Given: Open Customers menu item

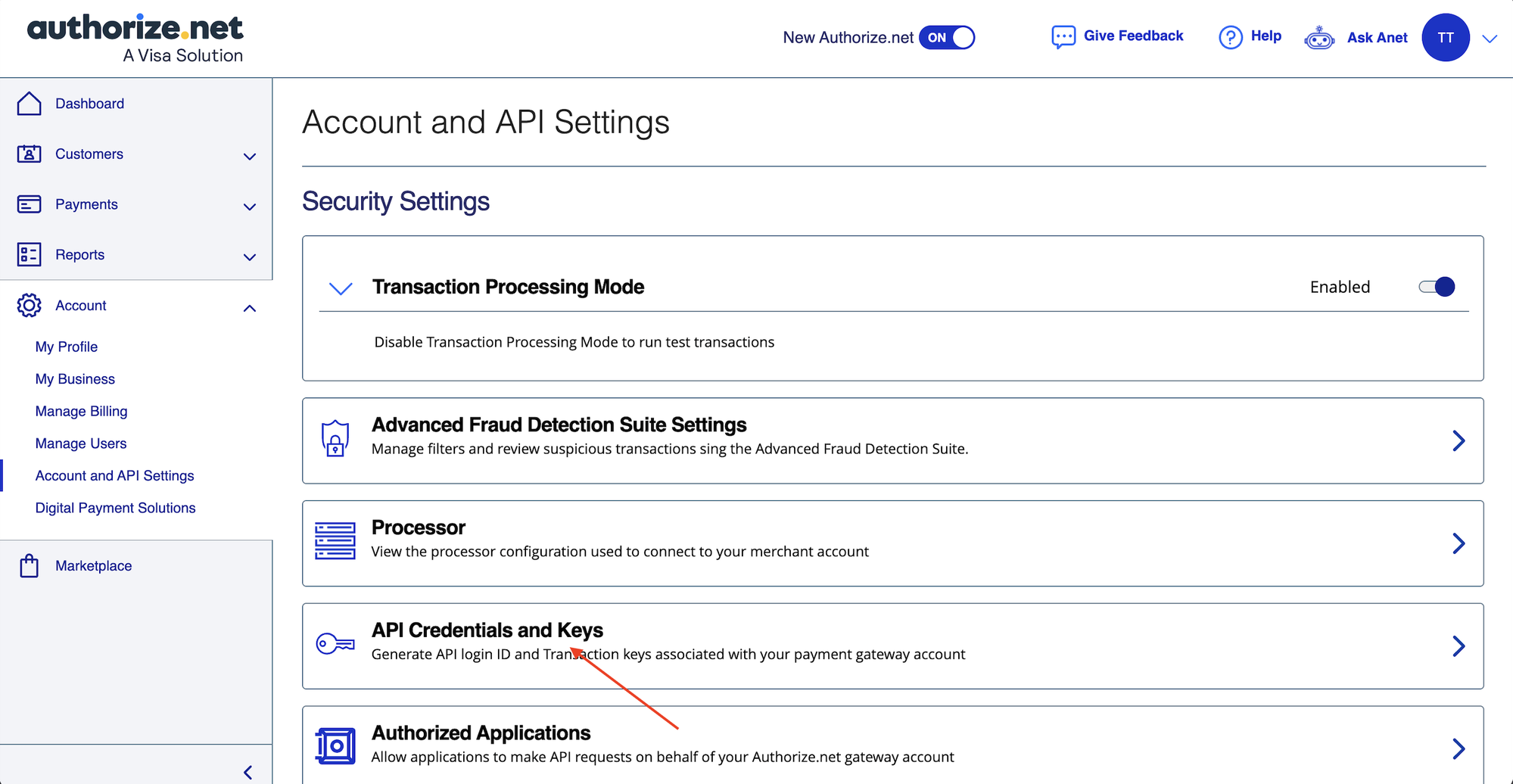Looking at the screenshot, I should pos(89,154).
